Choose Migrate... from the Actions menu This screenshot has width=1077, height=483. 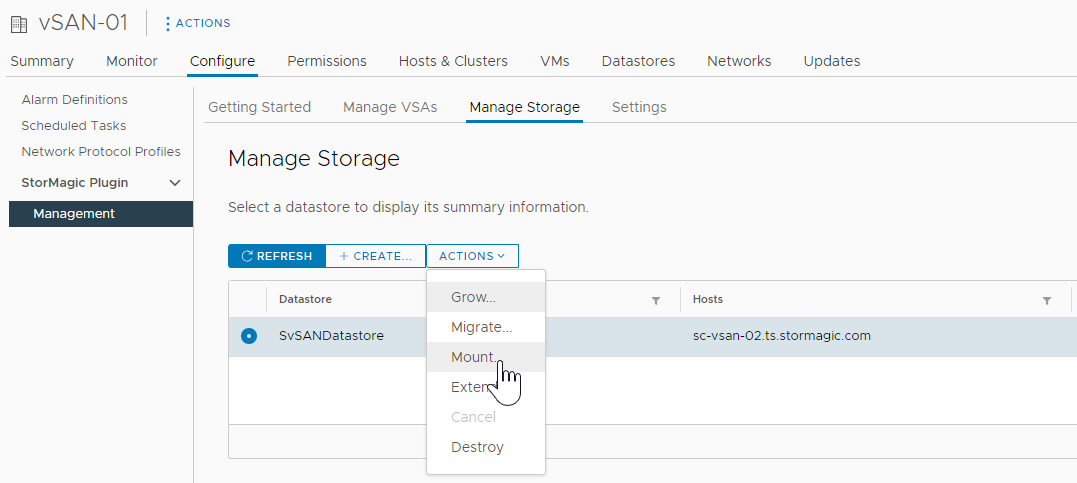pos(486,328)
